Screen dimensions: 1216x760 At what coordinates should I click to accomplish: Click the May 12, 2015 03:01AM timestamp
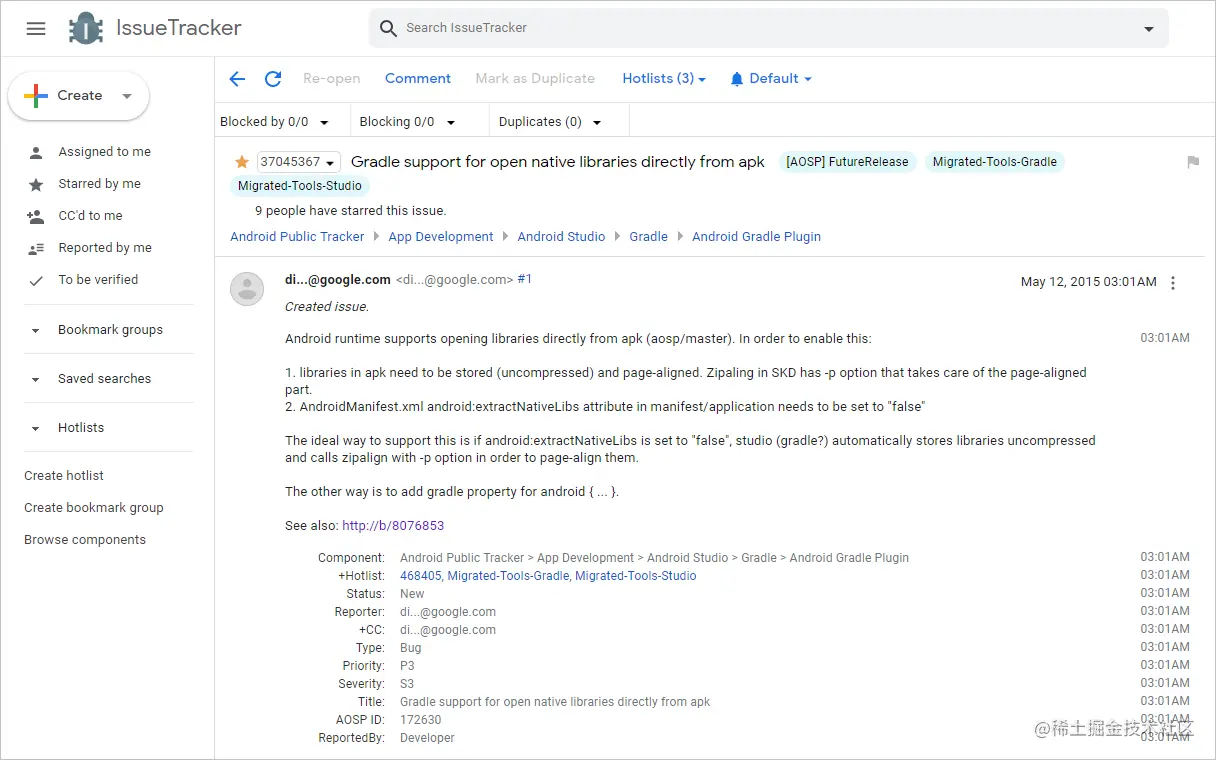click(1089, 282)
